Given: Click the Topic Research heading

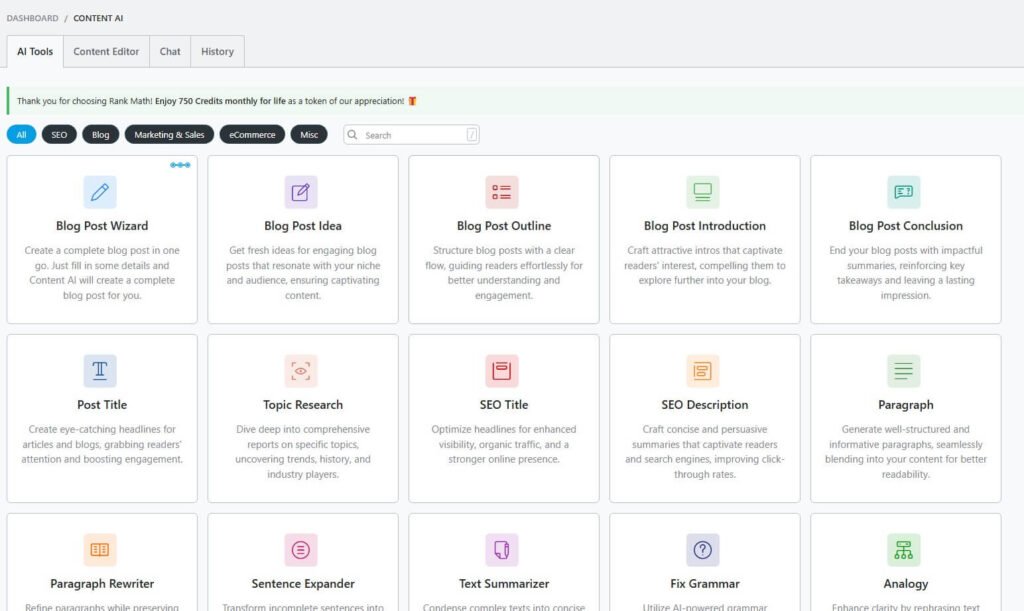Looking at the screenshot, I should tap(303, 405).
